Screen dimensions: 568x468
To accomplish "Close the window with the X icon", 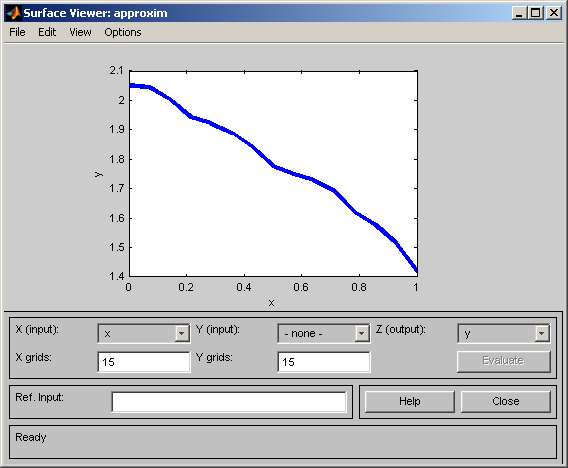I will pos(554,13).
